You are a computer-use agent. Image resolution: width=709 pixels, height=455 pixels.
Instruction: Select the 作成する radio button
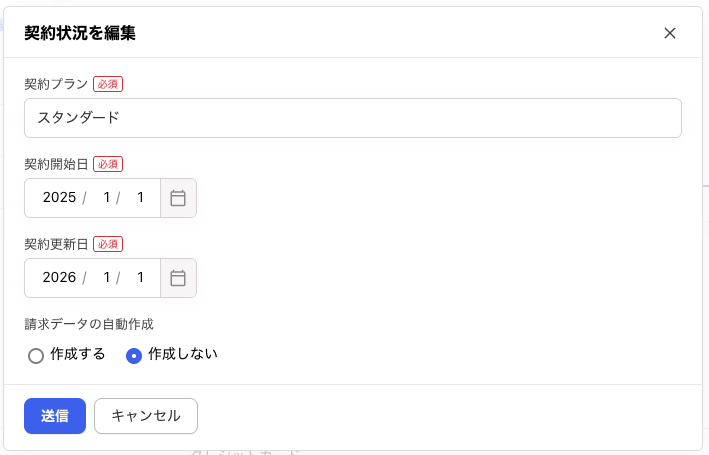coord(36,355)
